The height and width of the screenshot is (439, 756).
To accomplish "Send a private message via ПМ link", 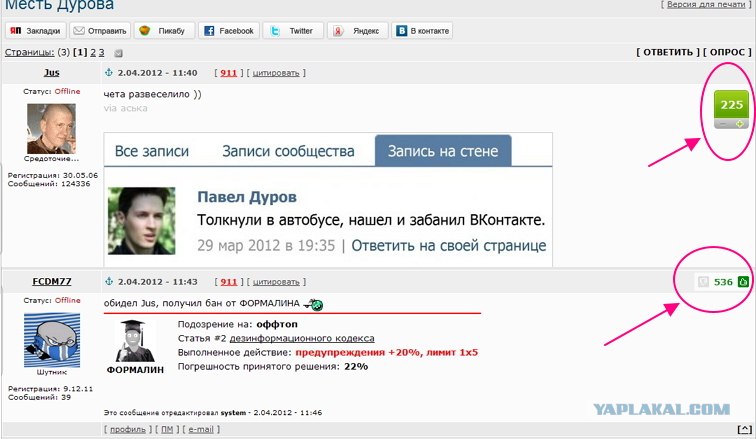I will tap(167, 429).
